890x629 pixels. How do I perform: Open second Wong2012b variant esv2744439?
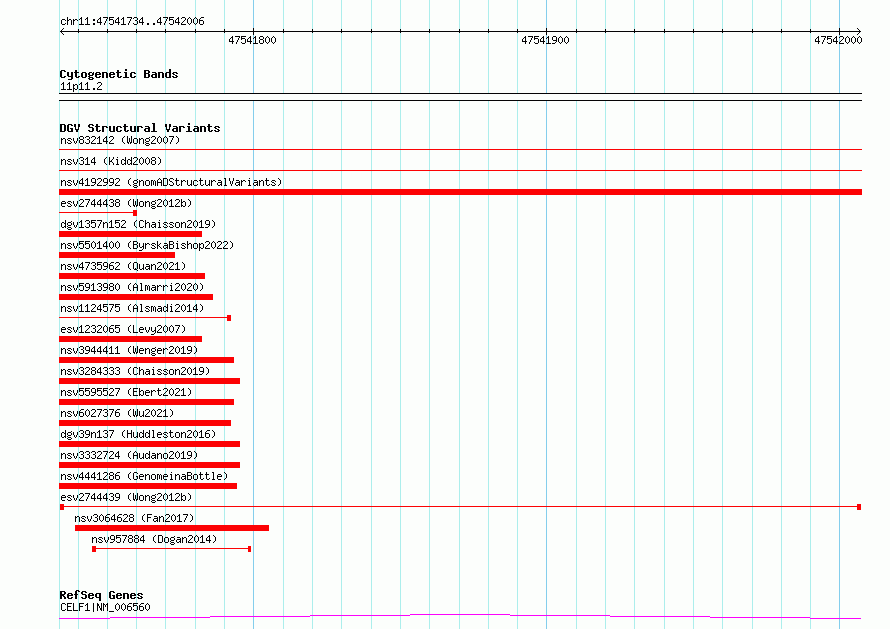126,497
